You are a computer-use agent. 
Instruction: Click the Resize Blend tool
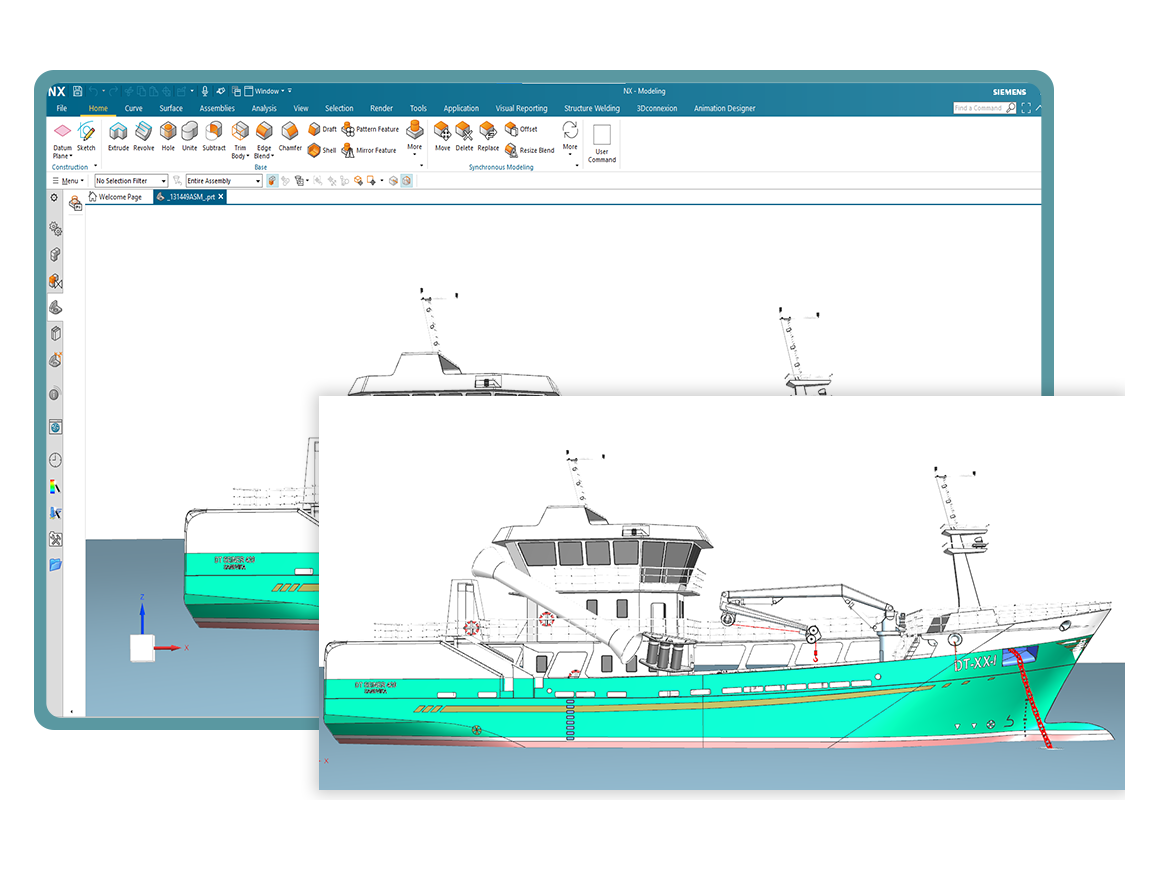coord(530,150)
